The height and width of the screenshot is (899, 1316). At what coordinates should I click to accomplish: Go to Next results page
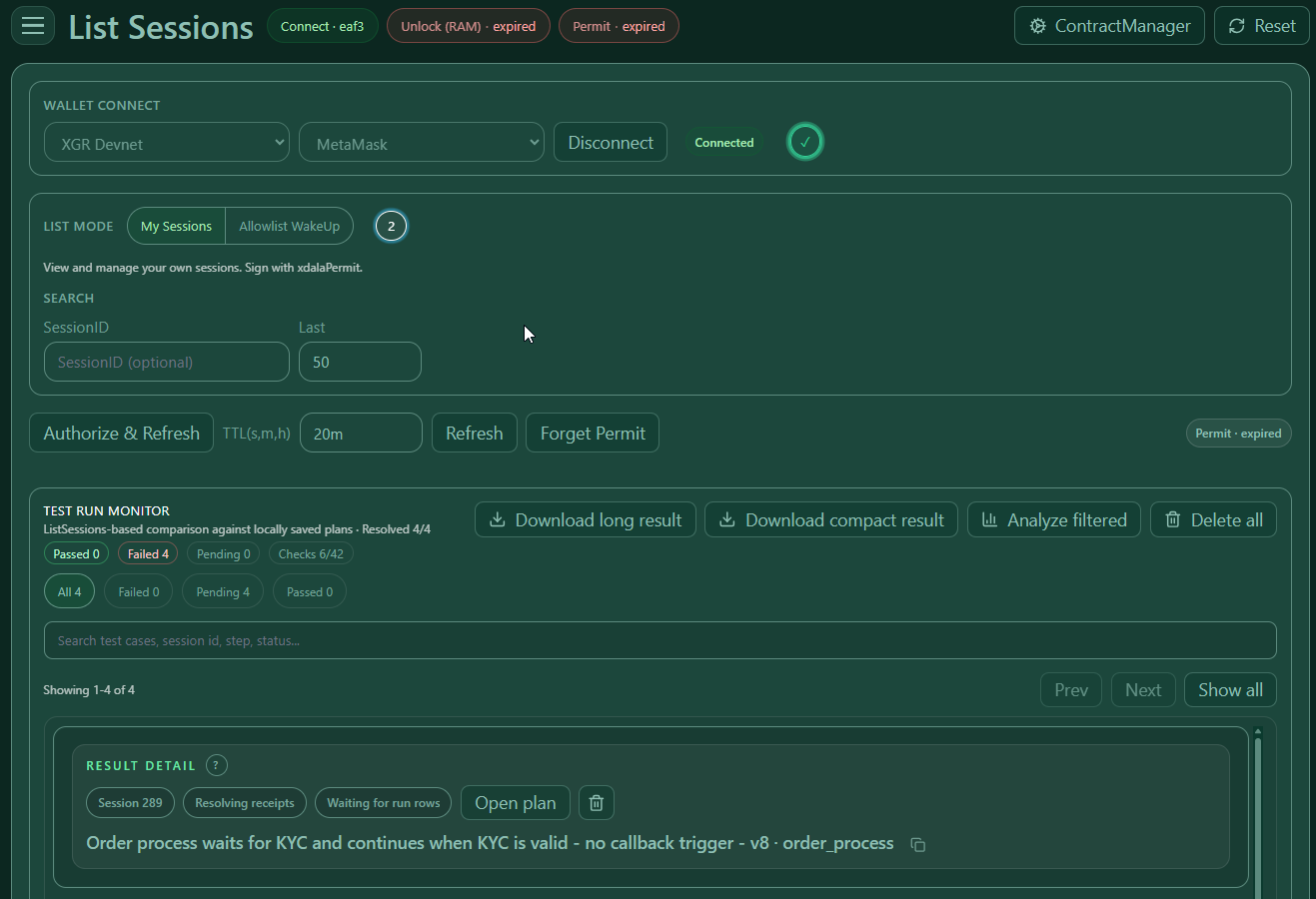tap(1143, 689)
